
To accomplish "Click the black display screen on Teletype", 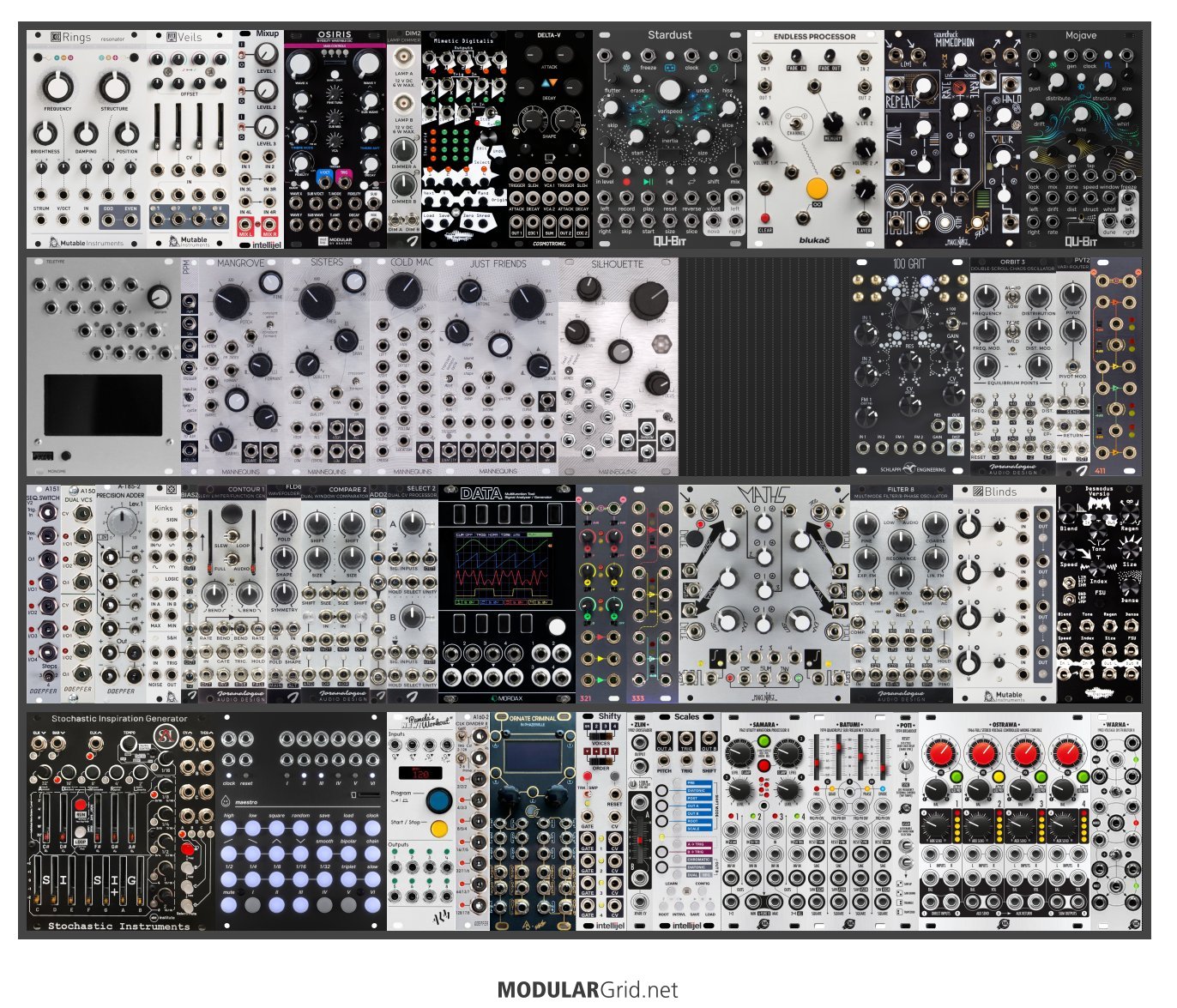I will [x=102, y=405].
